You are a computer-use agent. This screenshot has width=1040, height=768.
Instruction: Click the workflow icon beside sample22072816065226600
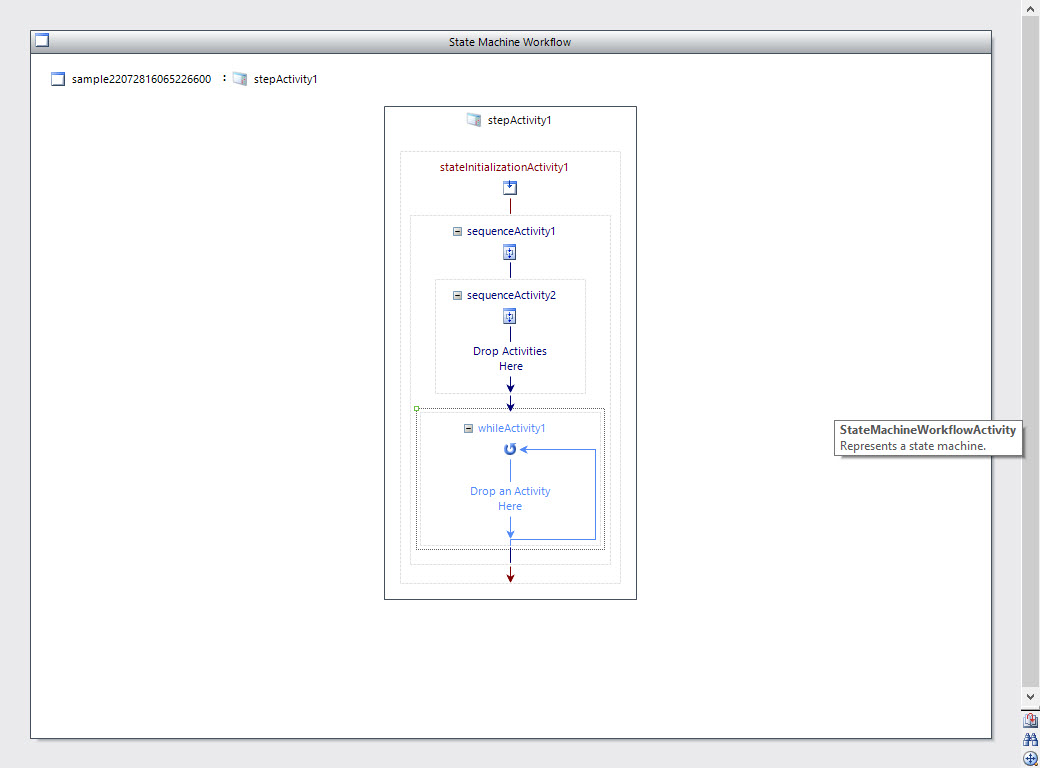[x=58, y=79]
